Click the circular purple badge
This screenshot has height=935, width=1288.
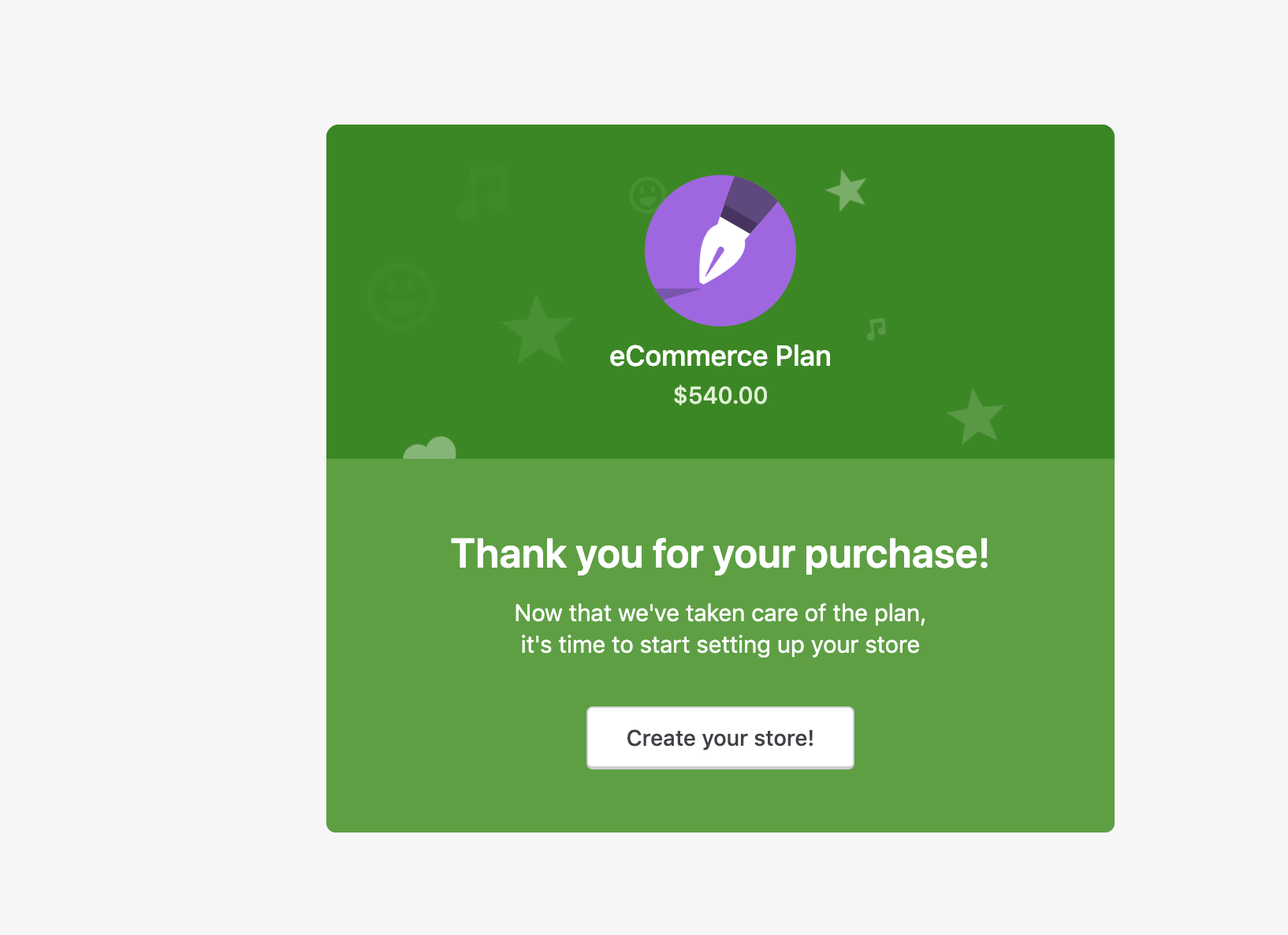(x=720, y=251)
